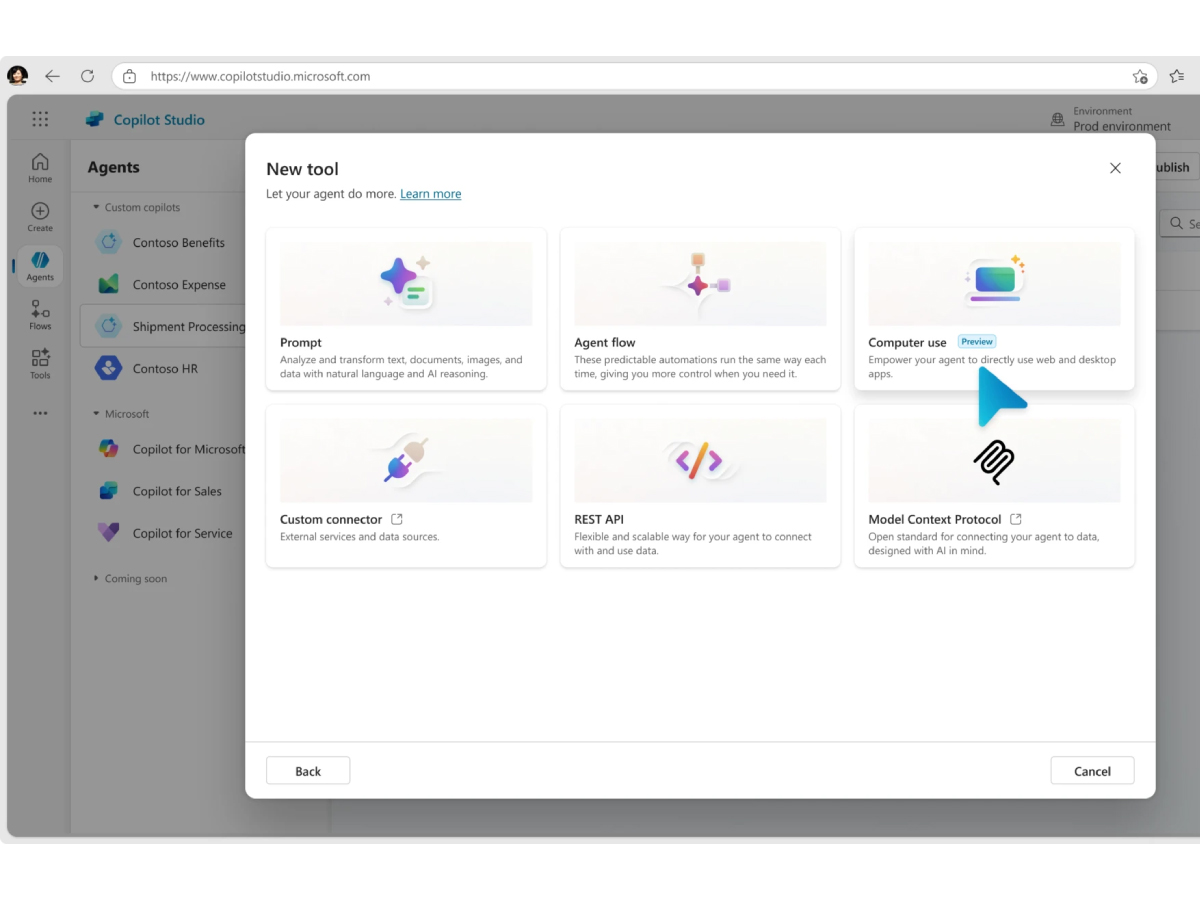This screenshot has height=900, width=1200.
Task: Open the more options ellipsis in sidebar
Action: tap(40, 413)
